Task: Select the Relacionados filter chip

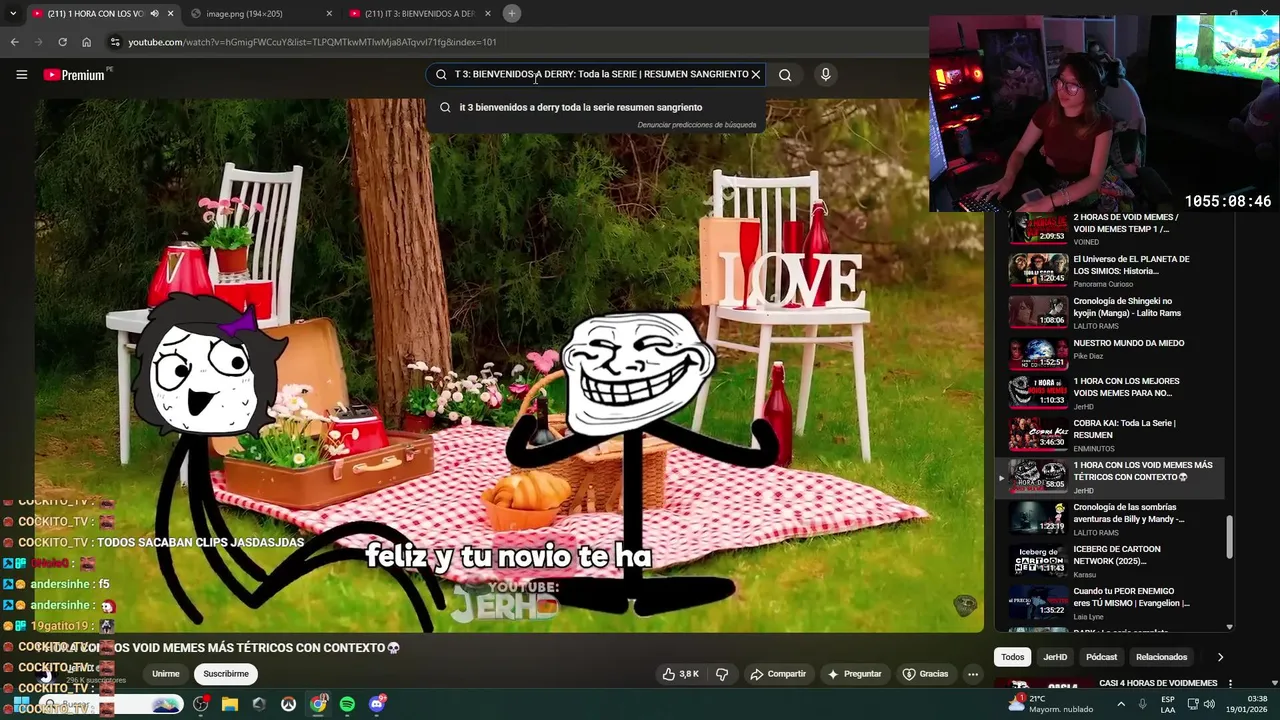Action: pos(1161,657)
